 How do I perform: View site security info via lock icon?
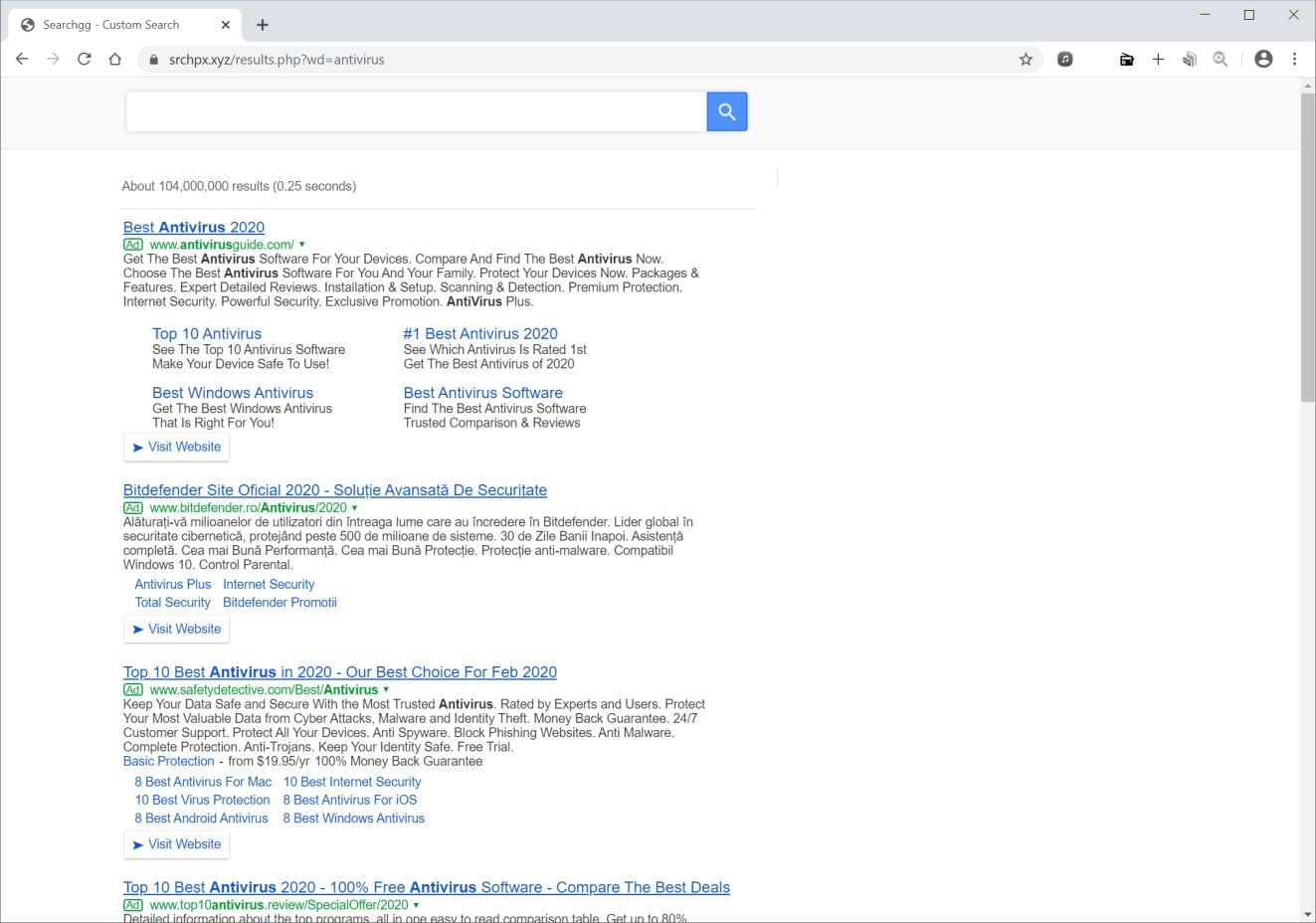click(x=153, y=60)
